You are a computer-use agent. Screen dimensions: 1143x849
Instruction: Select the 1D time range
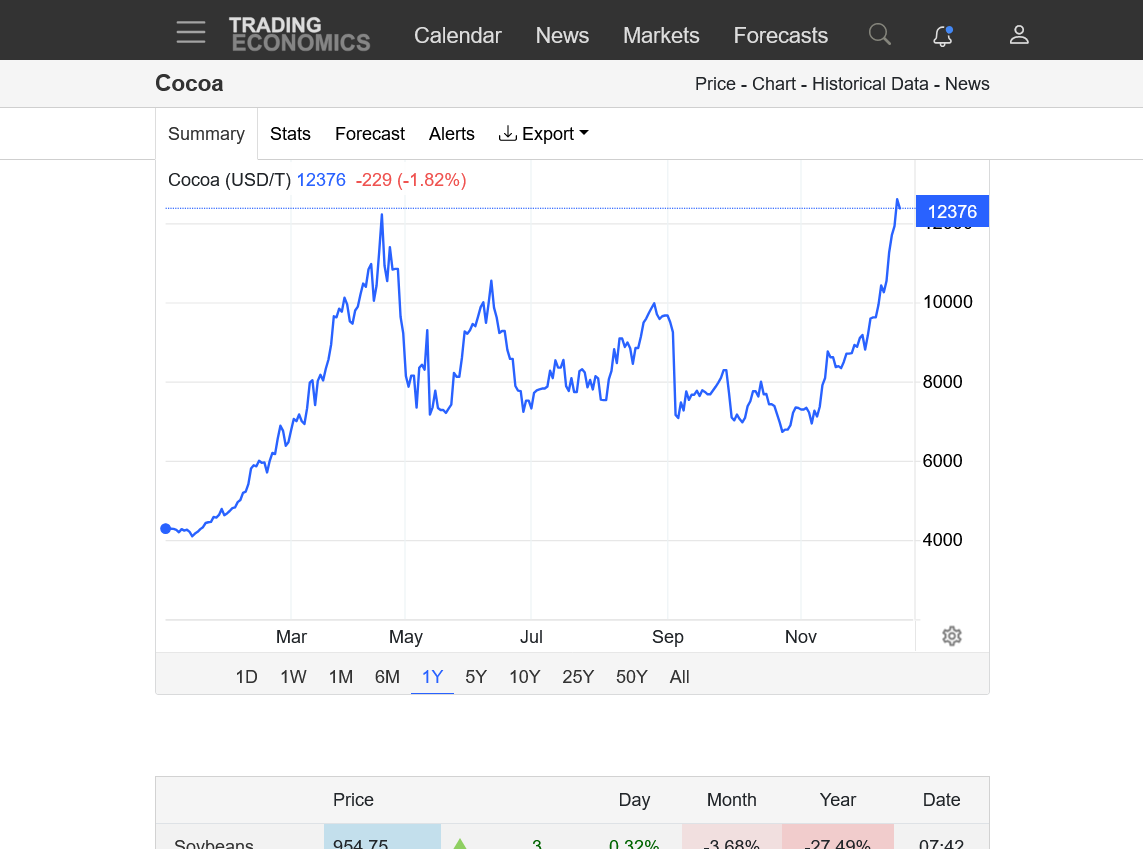coord(246,677)
